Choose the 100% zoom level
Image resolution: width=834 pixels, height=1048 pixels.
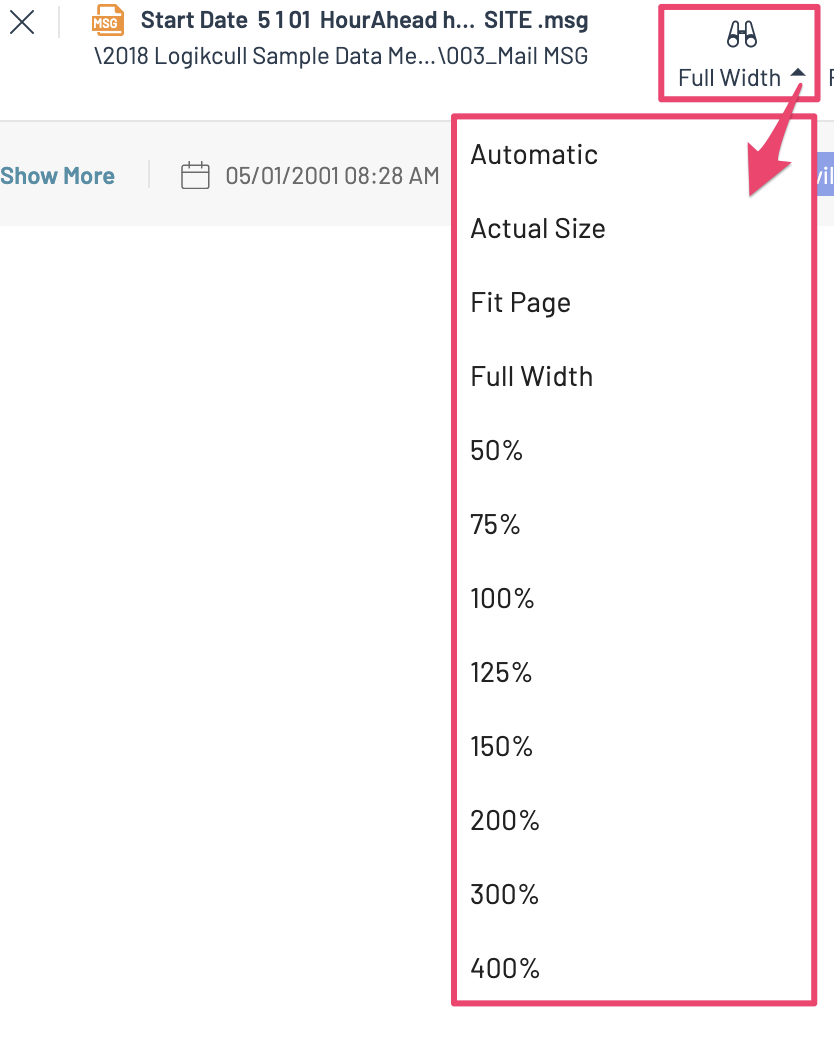[502, 598]
